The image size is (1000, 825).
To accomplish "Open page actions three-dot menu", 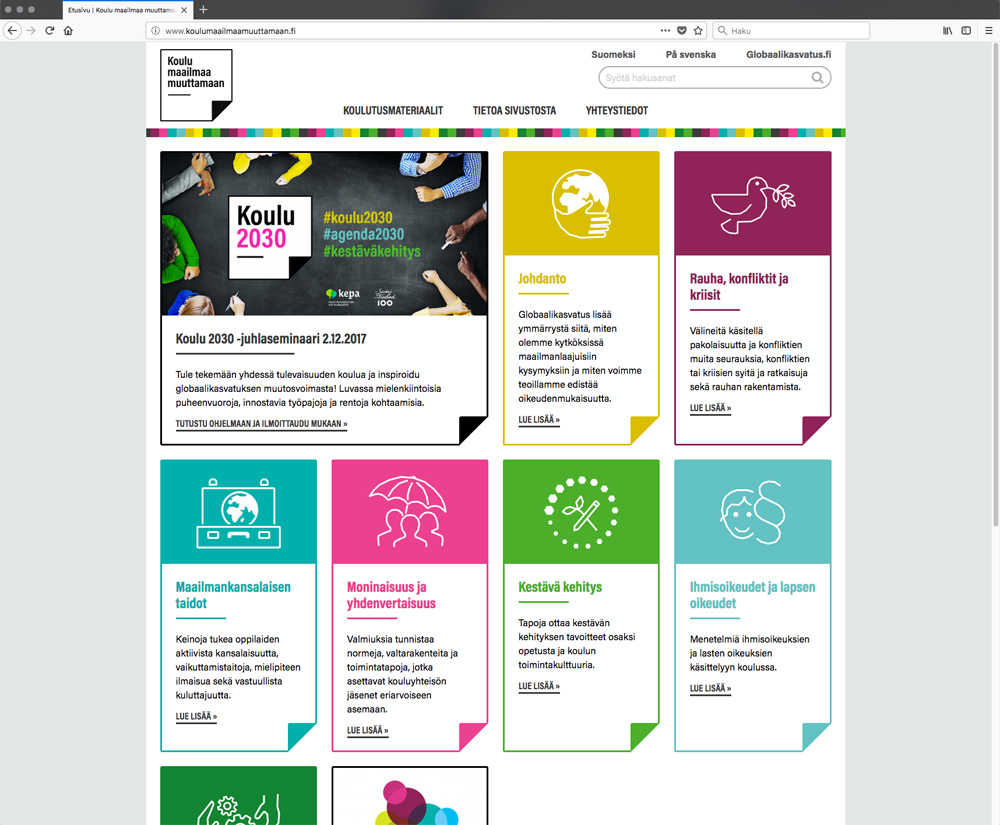I will pos(665,31).
